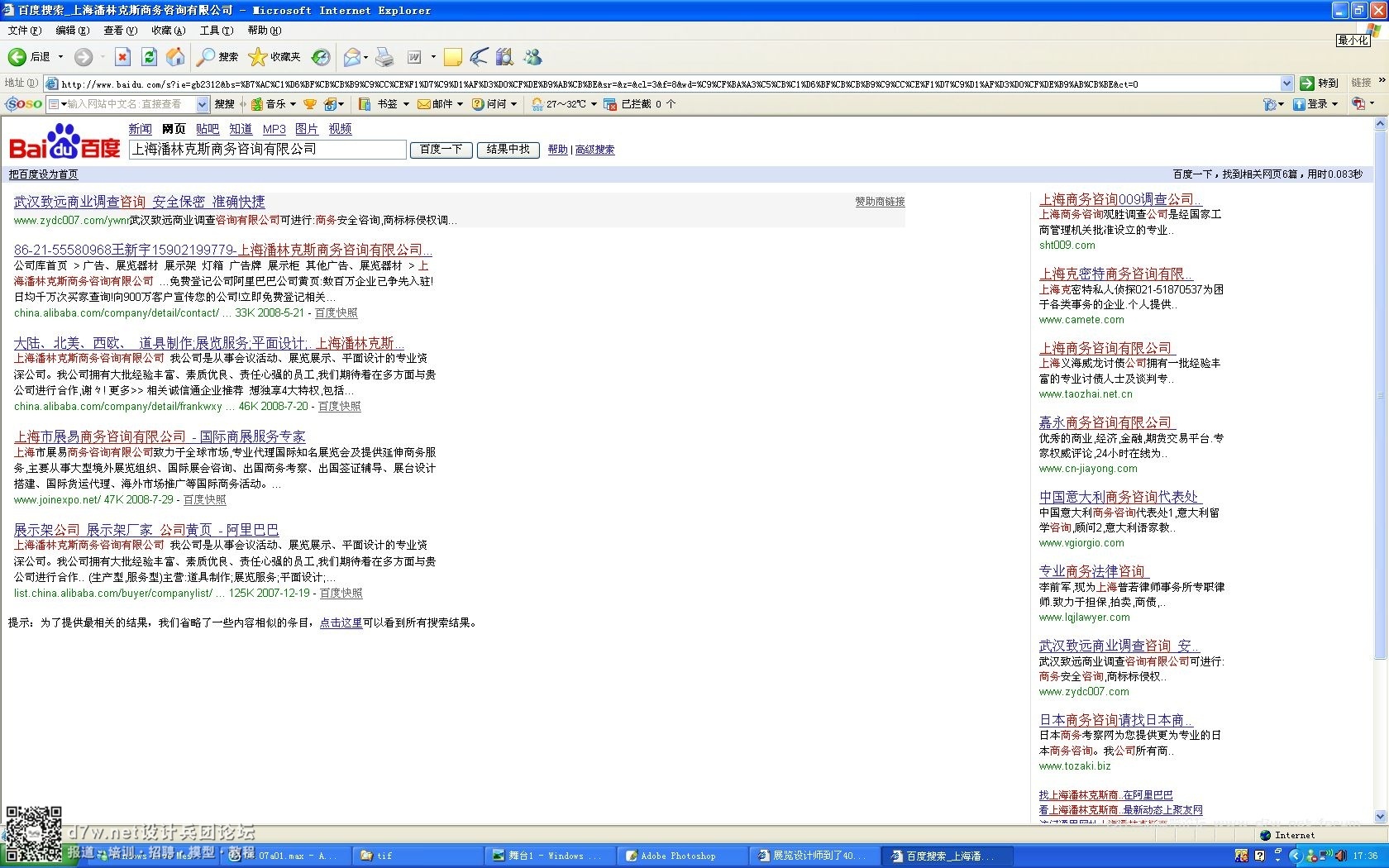Switch to Baidu MP3 tab
This screenshot has width=1389, height=868.
coord(274,129)
